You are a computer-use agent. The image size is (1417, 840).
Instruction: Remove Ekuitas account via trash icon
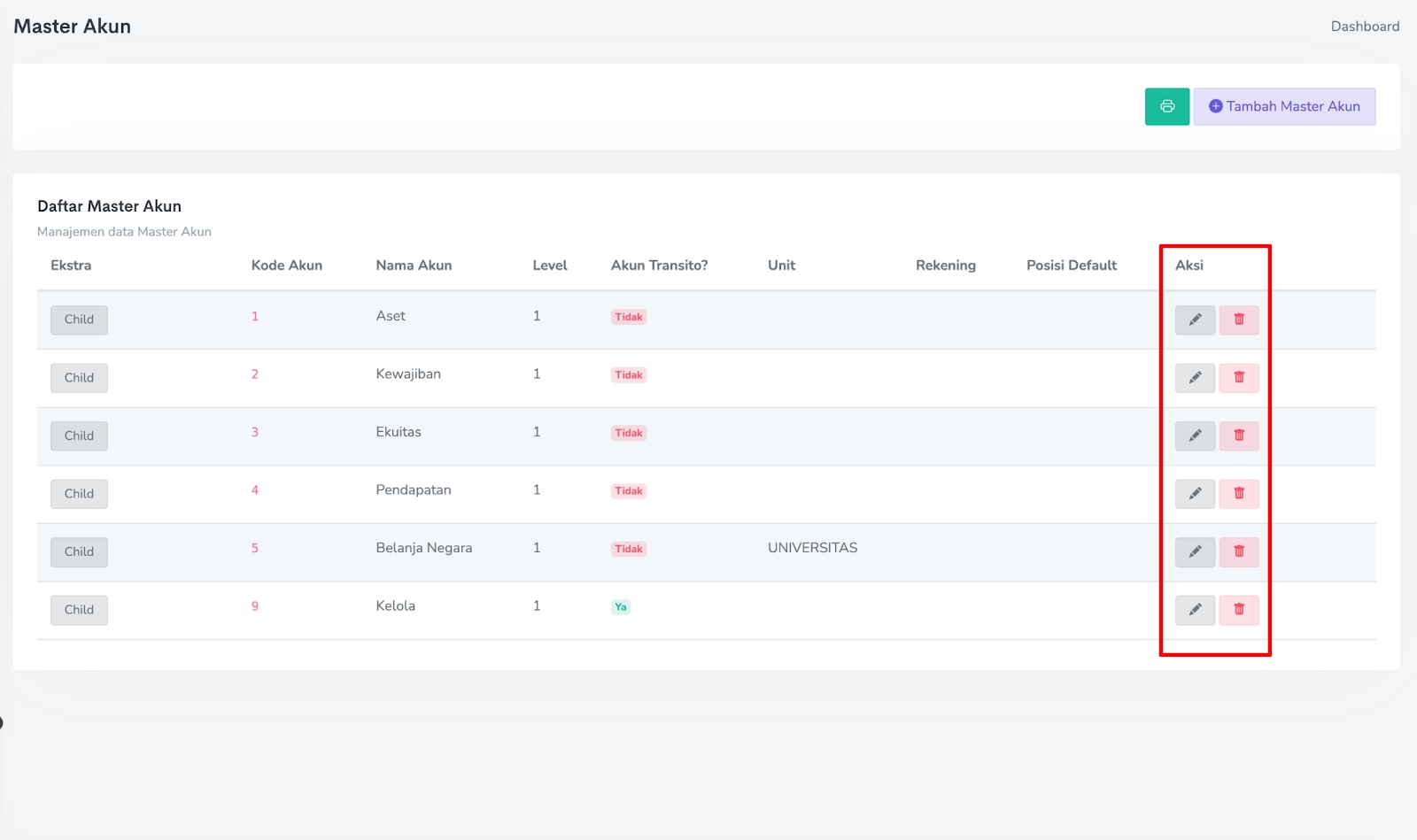[1239, 435]
